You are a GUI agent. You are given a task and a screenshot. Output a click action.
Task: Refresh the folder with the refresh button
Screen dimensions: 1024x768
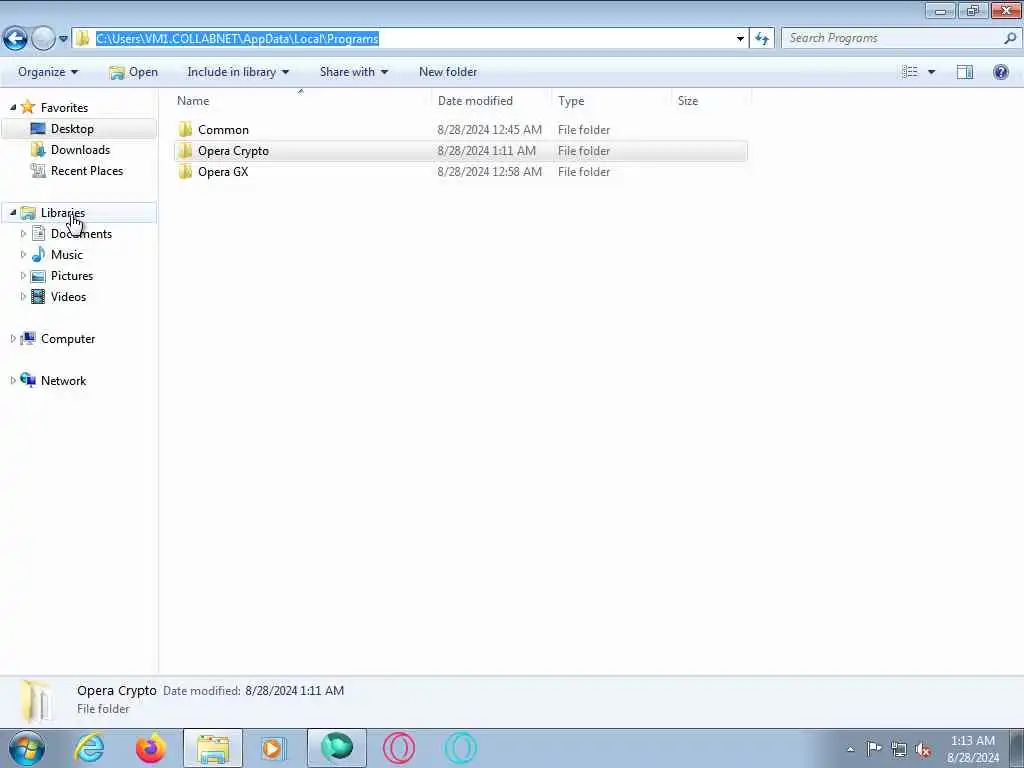761,39
